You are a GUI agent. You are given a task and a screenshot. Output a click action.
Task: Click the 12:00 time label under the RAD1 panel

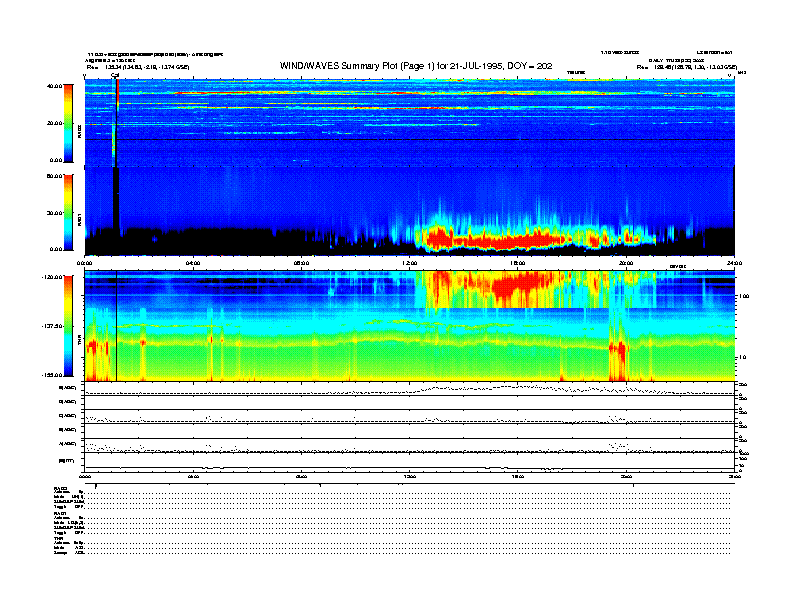(x=410, y=263)
